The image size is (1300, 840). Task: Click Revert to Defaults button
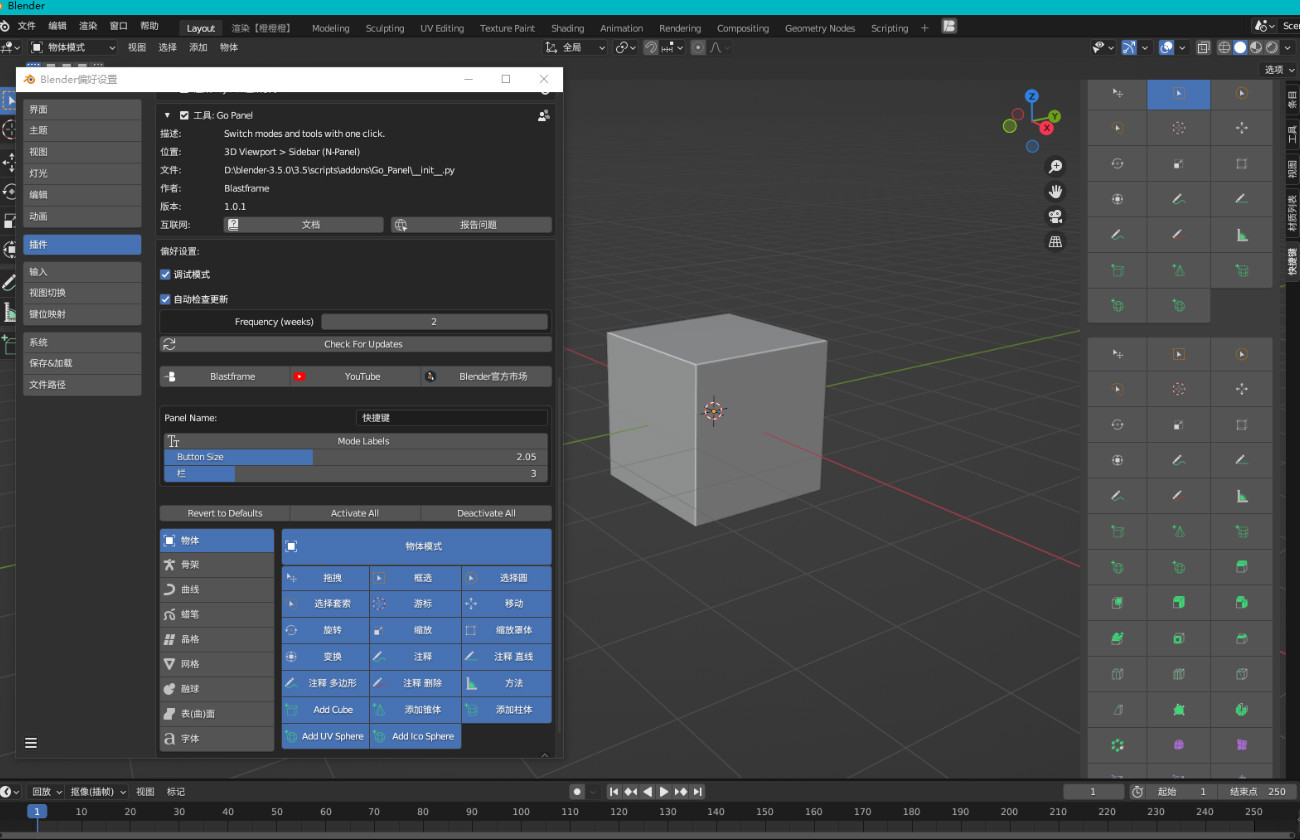coord(225,513)
